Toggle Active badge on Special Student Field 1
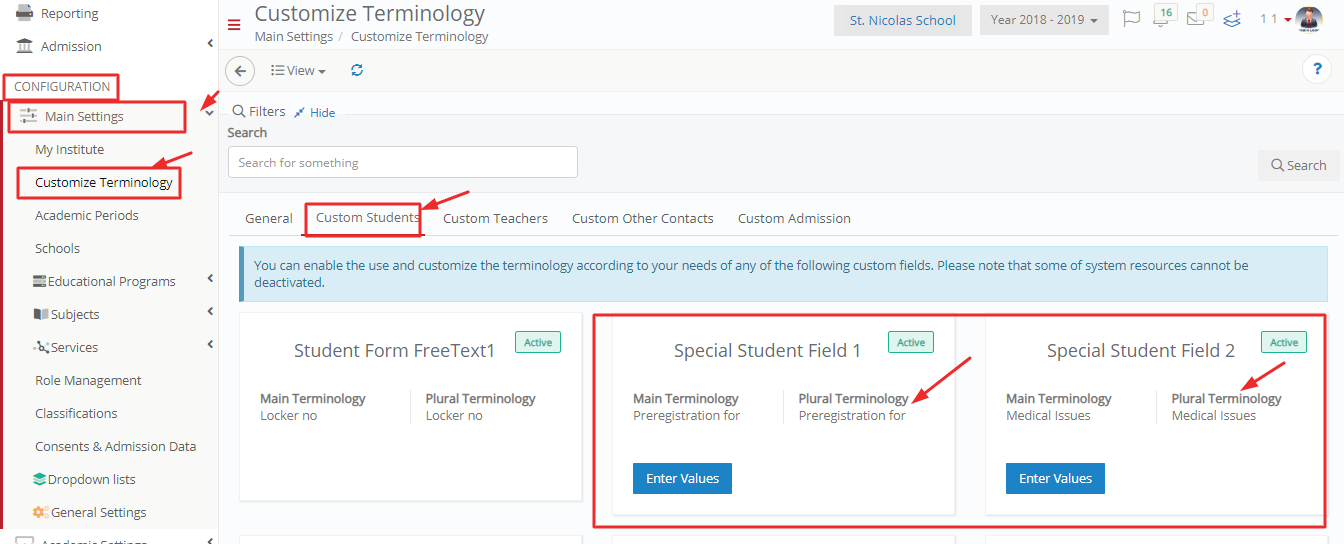 (x=911, y=342)
